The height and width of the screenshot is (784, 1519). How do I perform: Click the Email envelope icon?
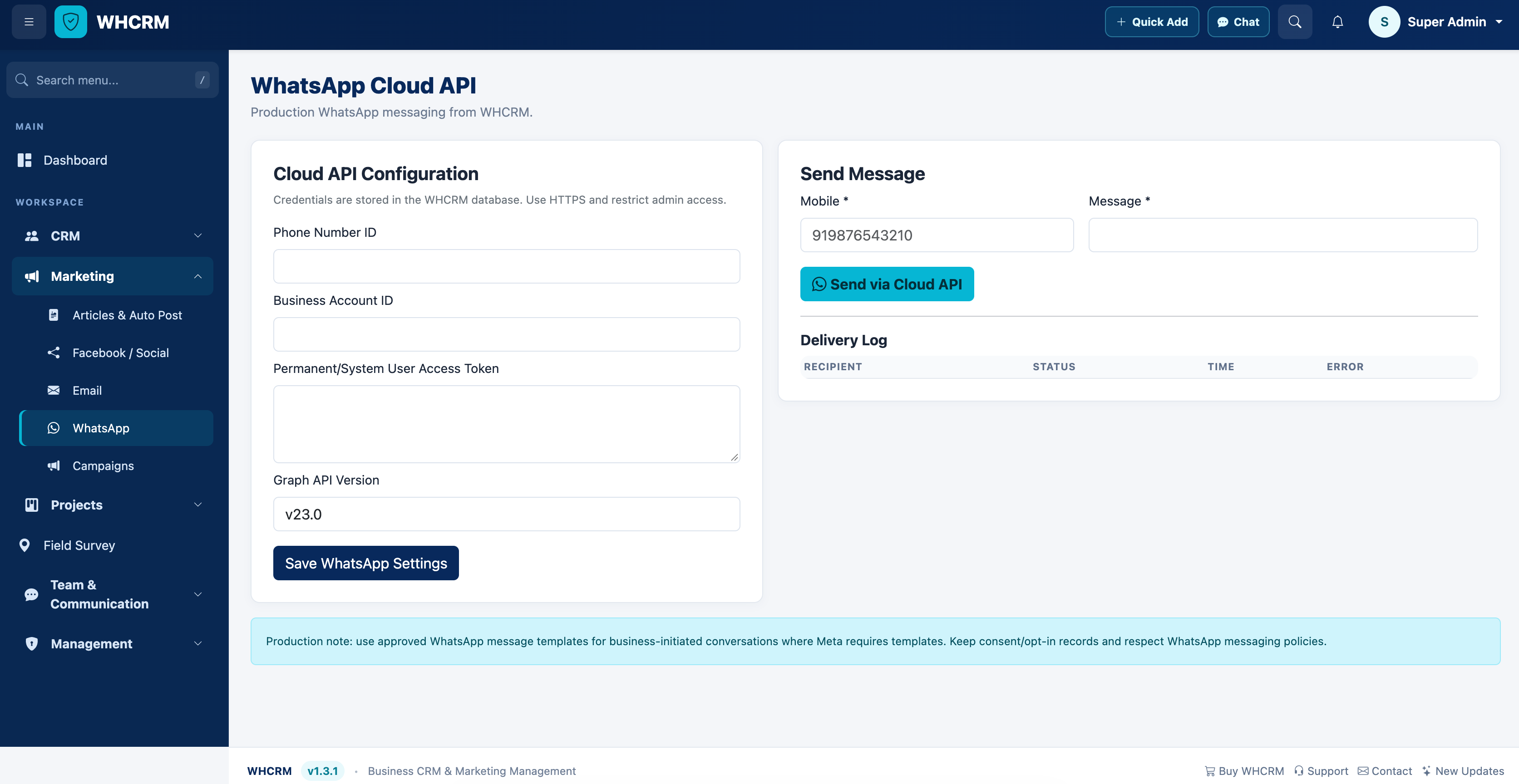click(54, 390)
